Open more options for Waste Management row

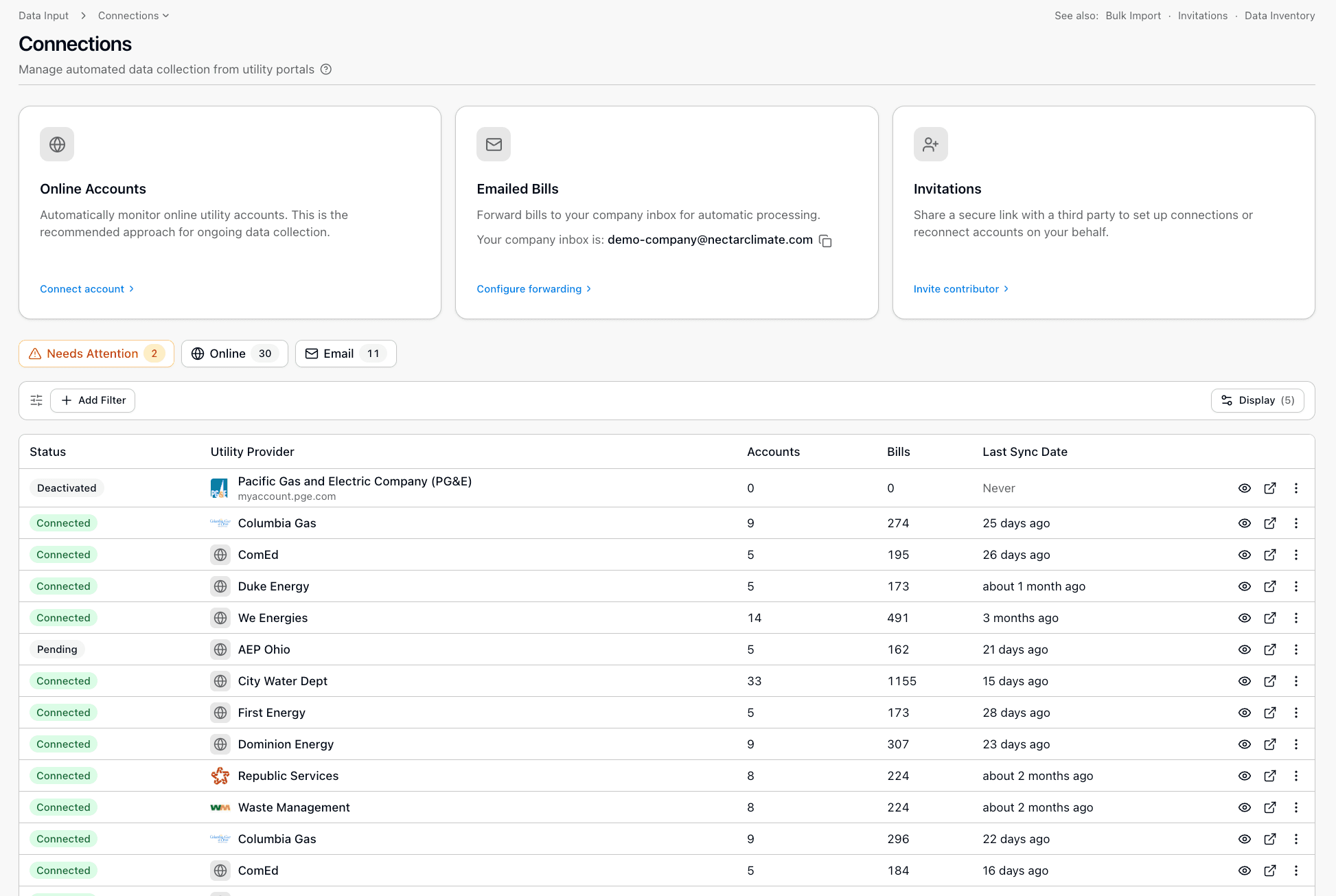pos(1296,807)
